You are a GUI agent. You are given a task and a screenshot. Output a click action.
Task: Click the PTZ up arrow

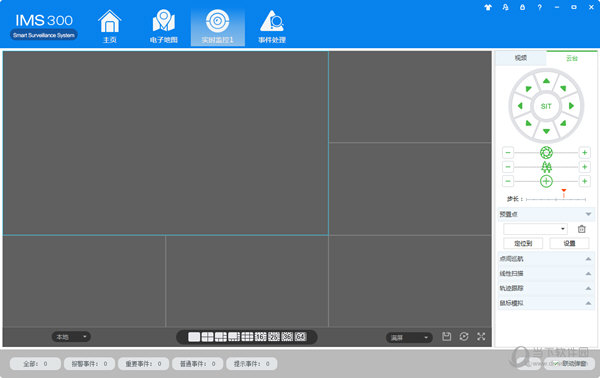tap(546, 81)
